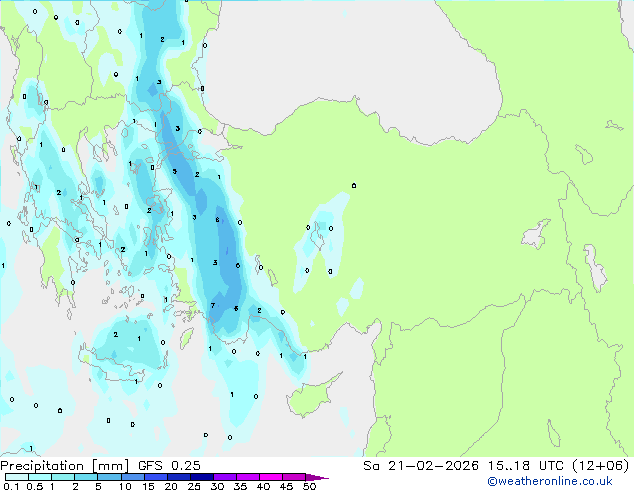Viewport: 634px width, 490px height.
Task: Select the 2–5 mm legend color swatch
Action: 86,477
